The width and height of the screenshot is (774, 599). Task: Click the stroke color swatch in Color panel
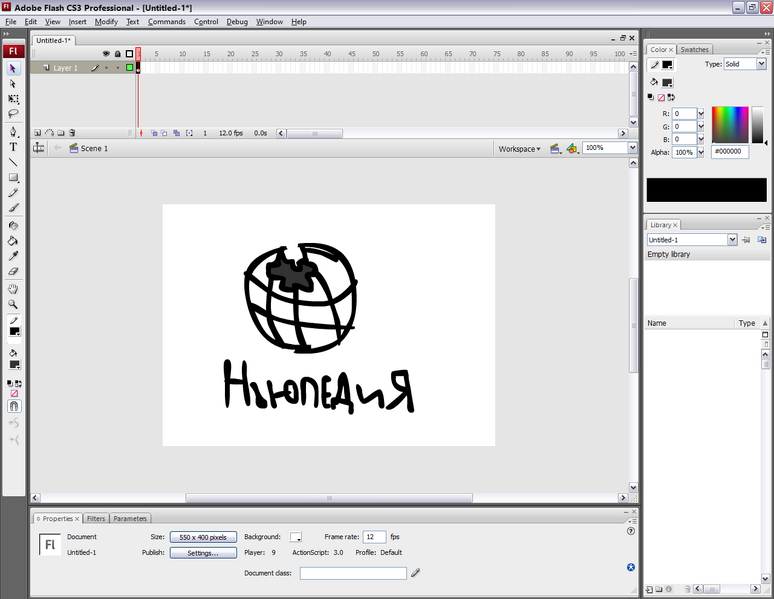pyautogui.click(x=667, y=65)
